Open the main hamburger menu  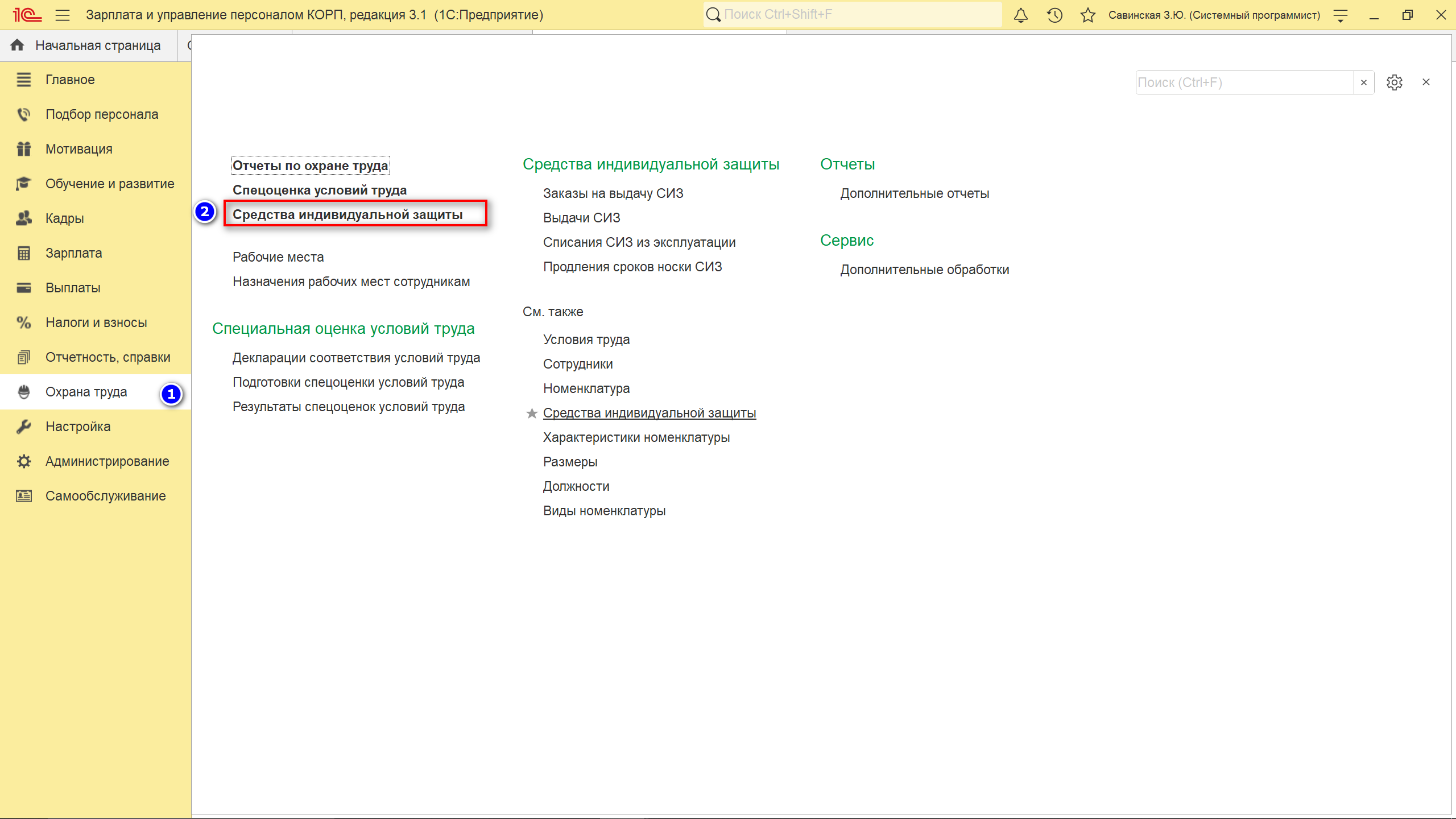63,15
